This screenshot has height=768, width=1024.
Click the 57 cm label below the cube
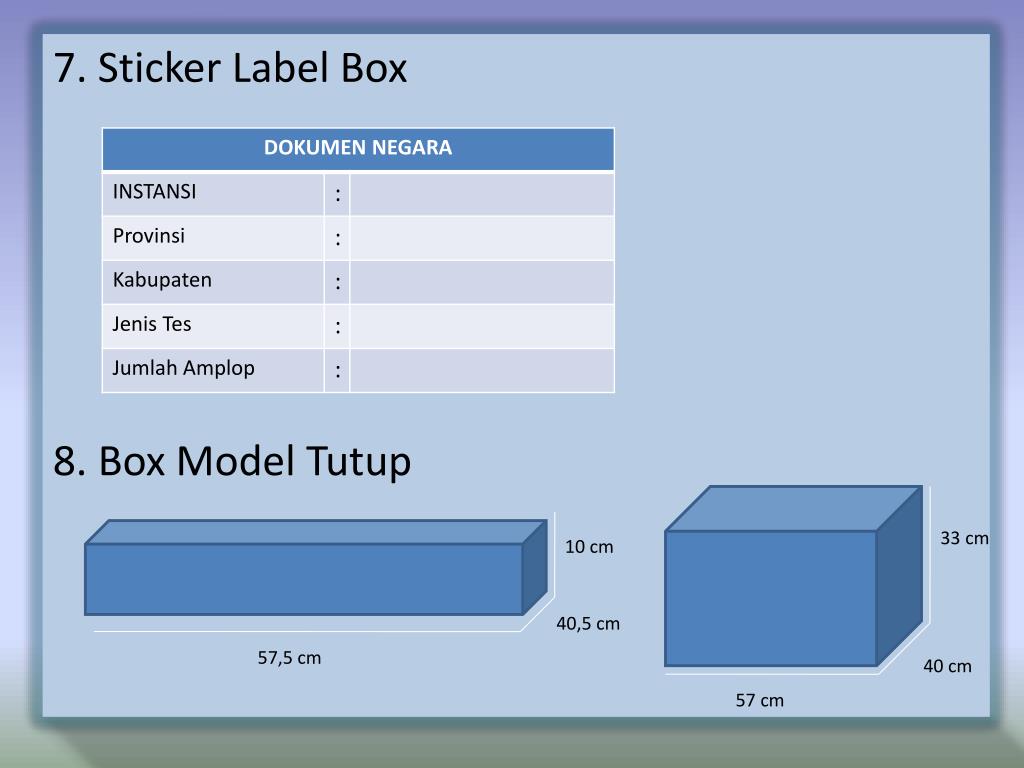click(760, 701)
